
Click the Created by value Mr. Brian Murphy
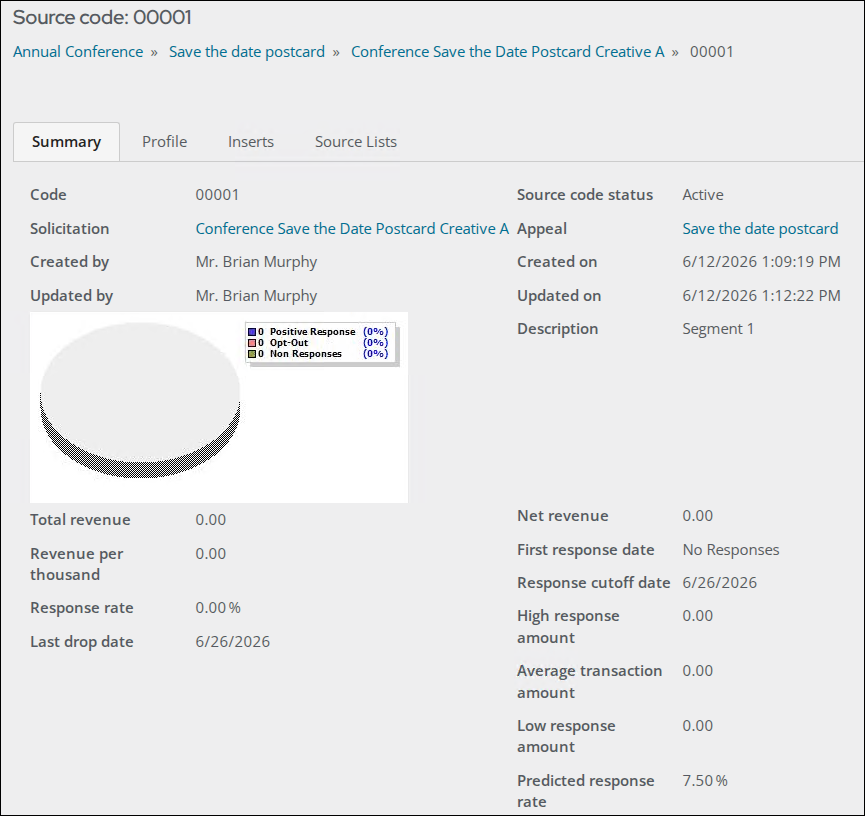click(256, 262)
